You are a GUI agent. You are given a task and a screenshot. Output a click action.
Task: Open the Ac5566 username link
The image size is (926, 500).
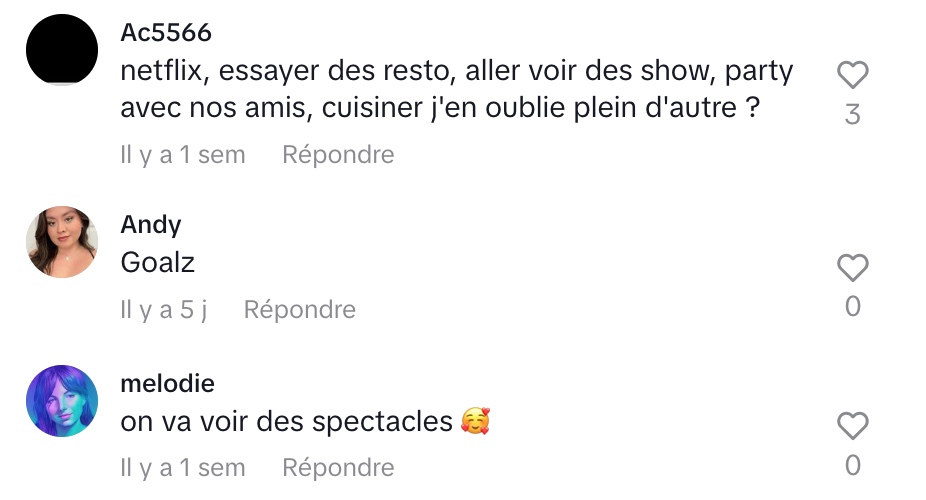pos(166,32)
